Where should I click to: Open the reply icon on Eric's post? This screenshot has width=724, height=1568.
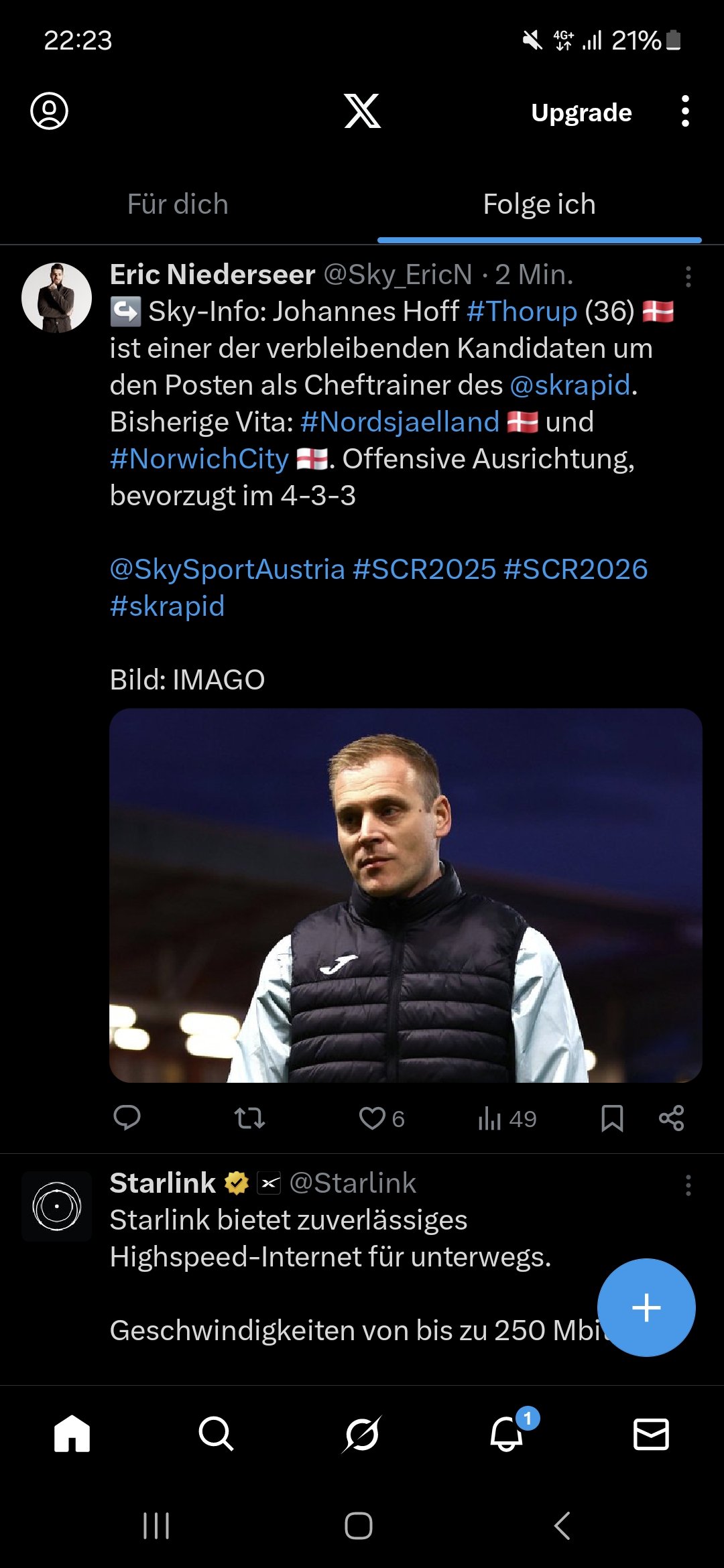[x=127, y=1118]
